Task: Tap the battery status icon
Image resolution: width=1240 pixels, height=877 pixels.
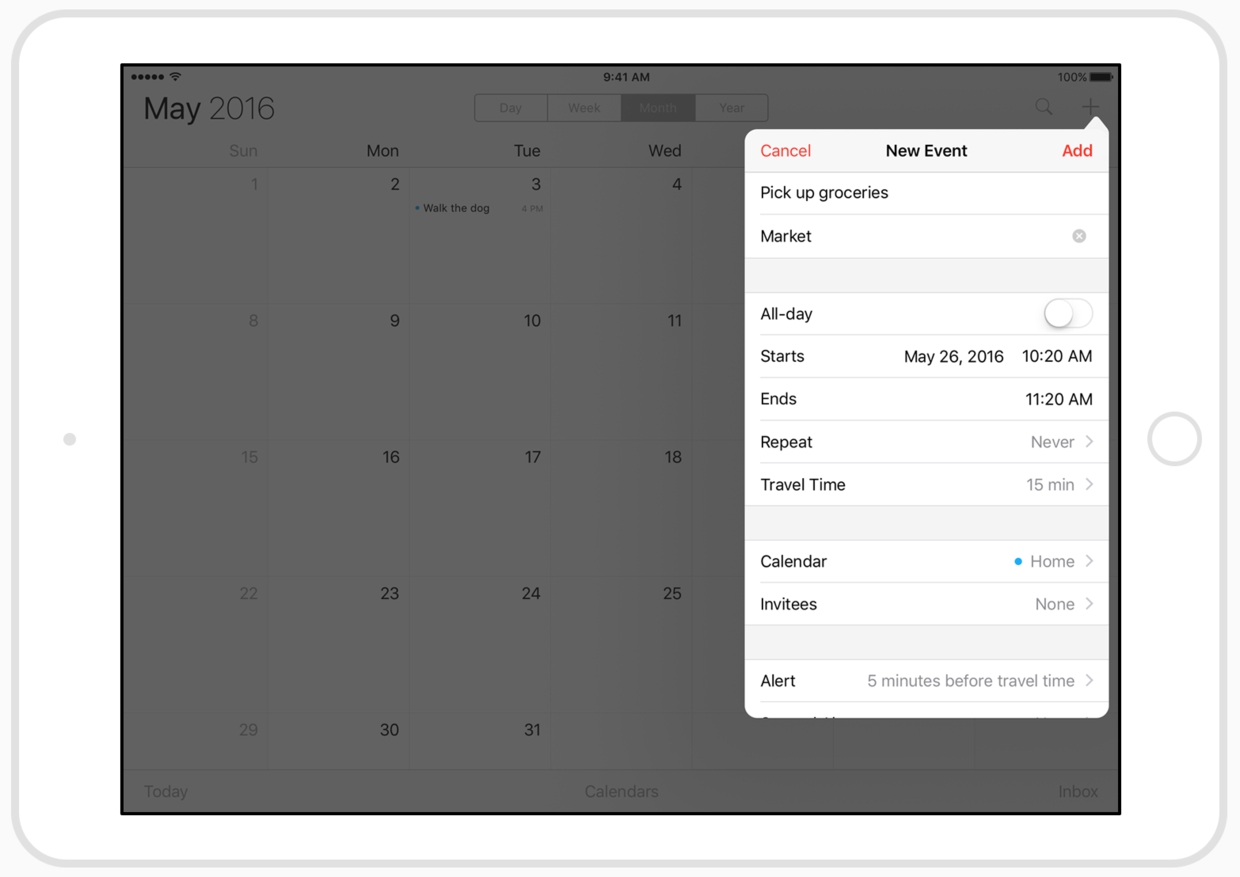Action: point(1101,77)
